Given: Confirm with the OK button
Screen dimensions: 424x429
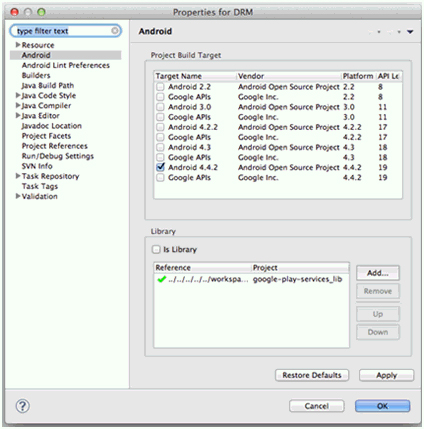Looking at the screenshot, I should tap(382, 406).
